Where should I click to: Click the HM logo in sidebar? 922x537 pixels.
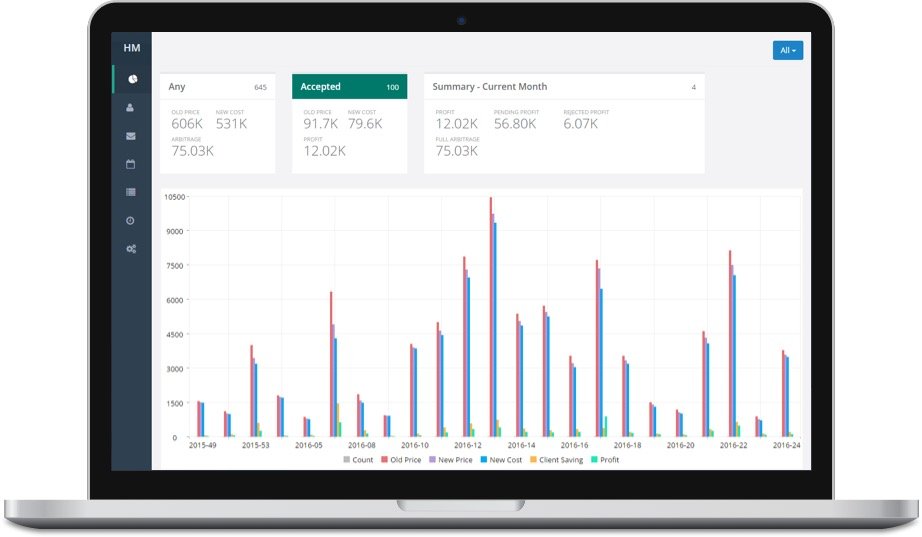(132, 48)
